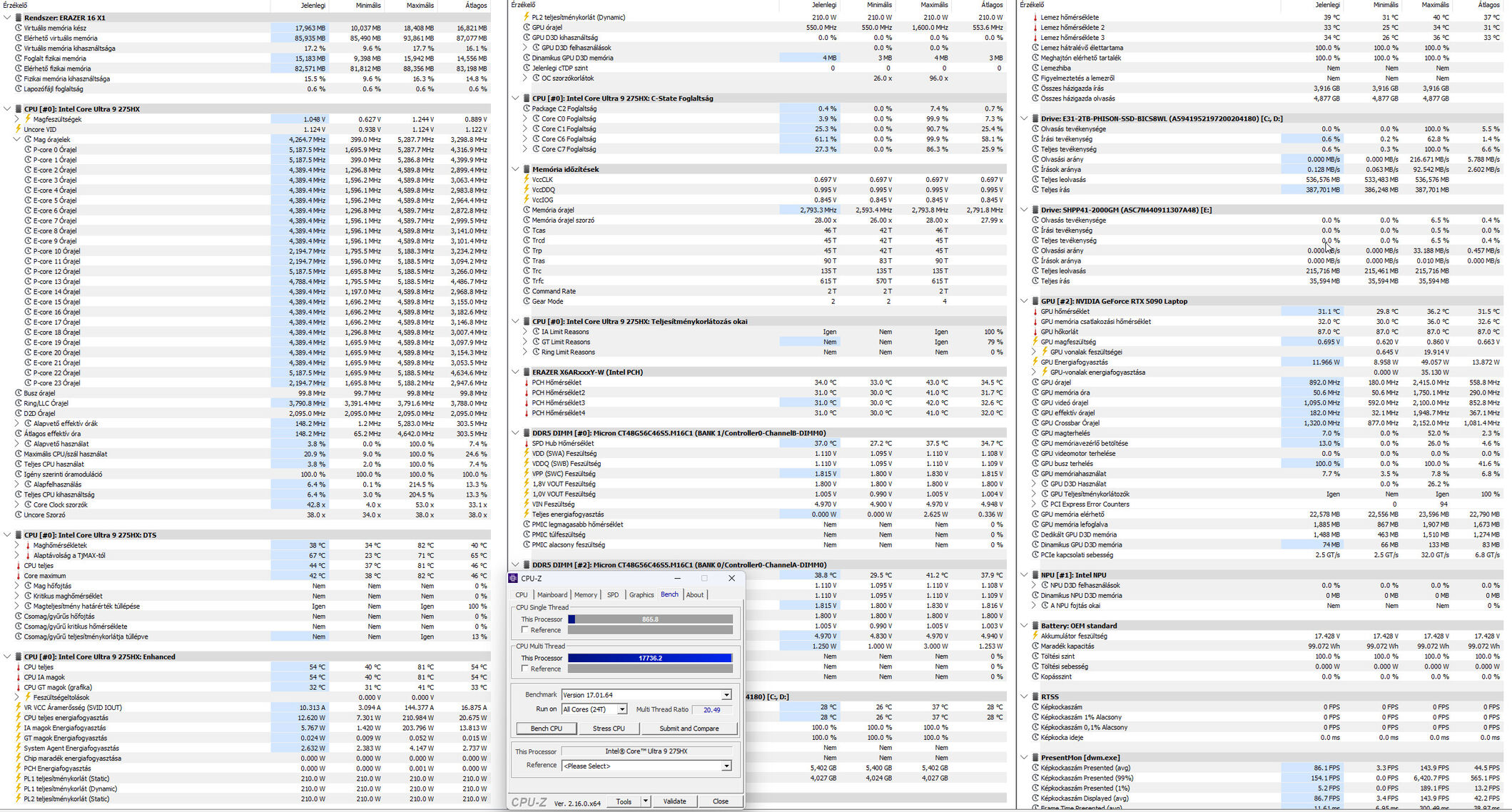Open the Tools dropdown arrow in CPU-Z

click(645, 801)
